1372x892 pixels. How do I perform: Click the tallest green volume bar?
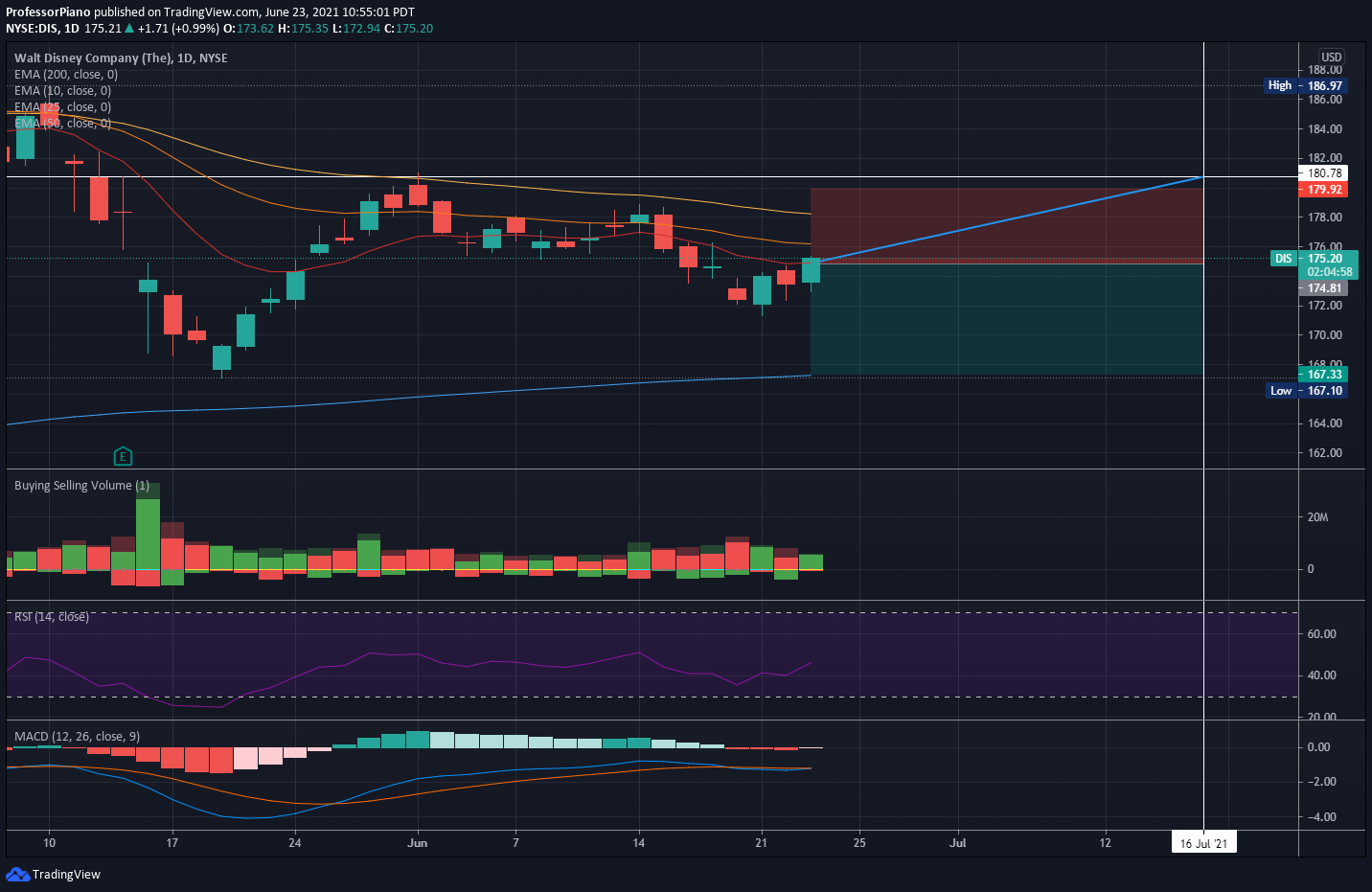point(148,534)
